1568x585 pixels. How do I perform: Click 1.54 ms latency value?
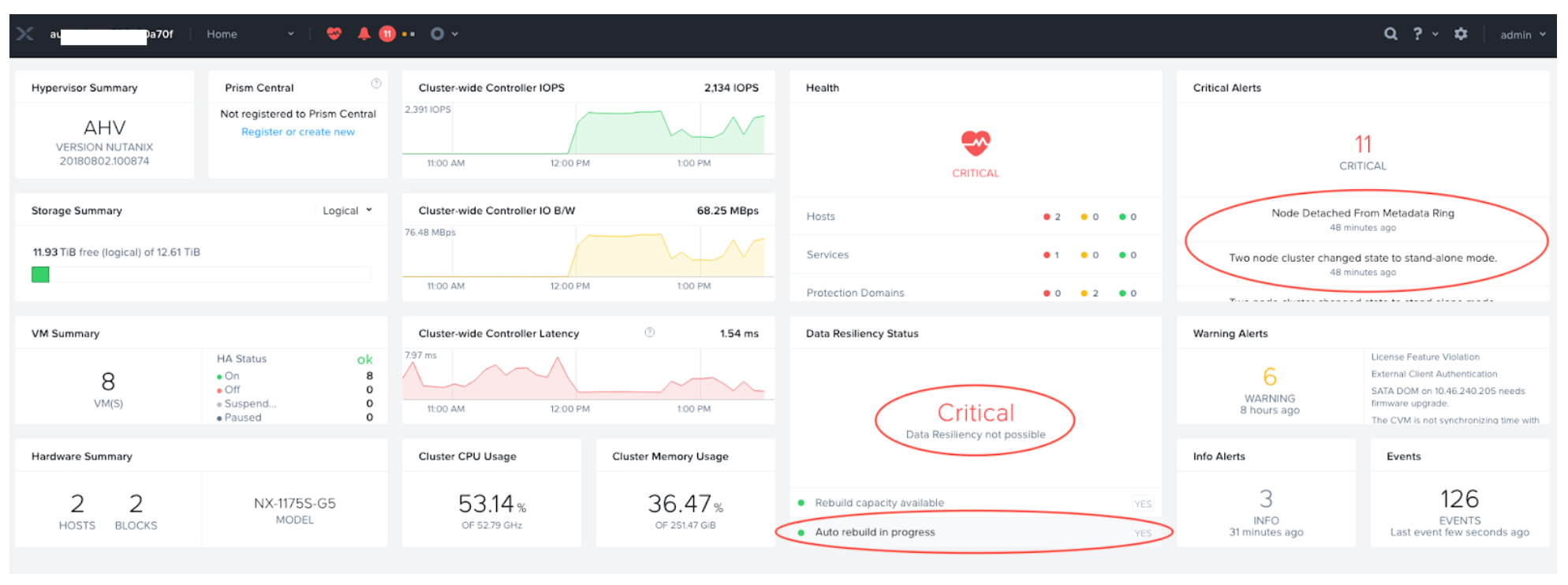click(739, 333)
